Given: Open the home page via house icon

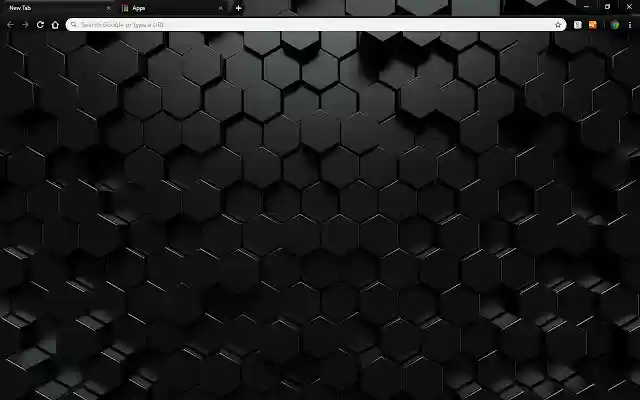Looking at the screenshot, I should (55, 24).
